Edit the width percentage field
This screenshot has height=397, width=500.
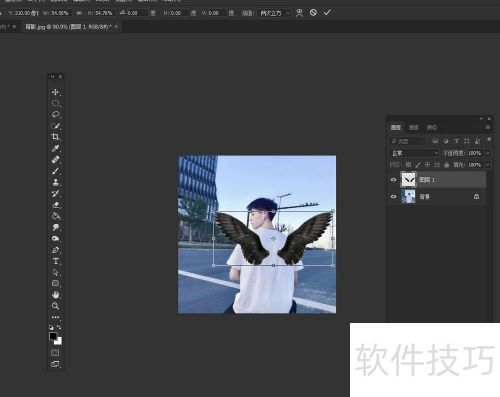click(60, 13)
